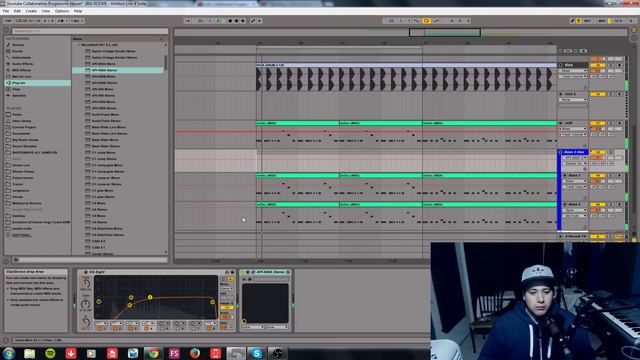Click the transport Play button

(223, 20)
